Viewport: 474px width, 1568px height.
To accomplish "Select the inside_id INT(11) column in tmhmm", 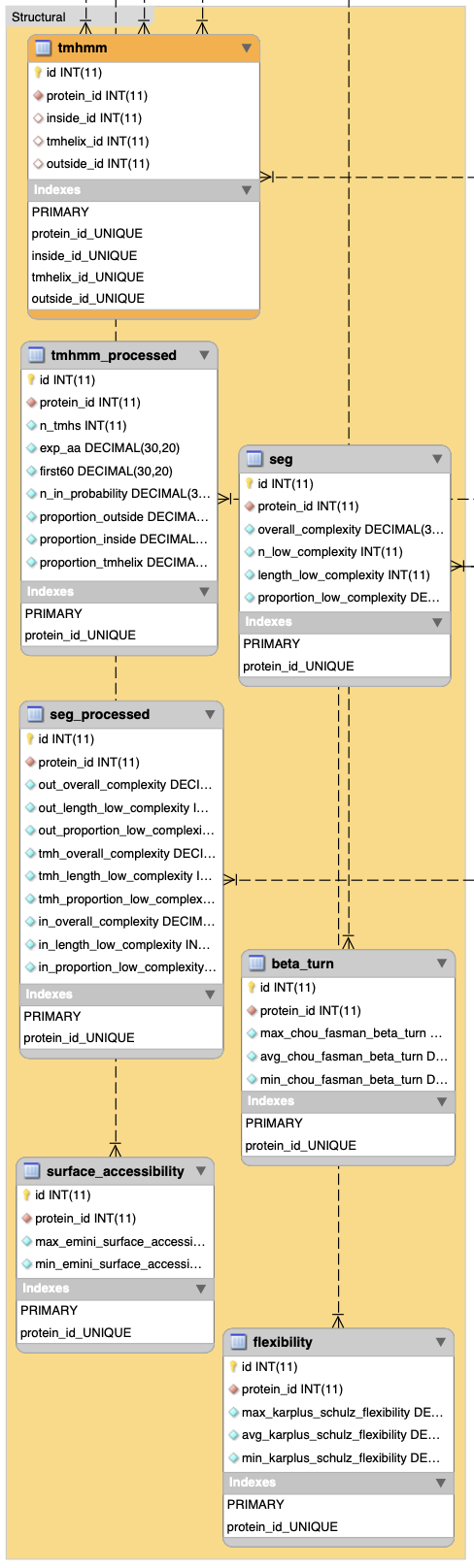I will click(x=144, y=118).
